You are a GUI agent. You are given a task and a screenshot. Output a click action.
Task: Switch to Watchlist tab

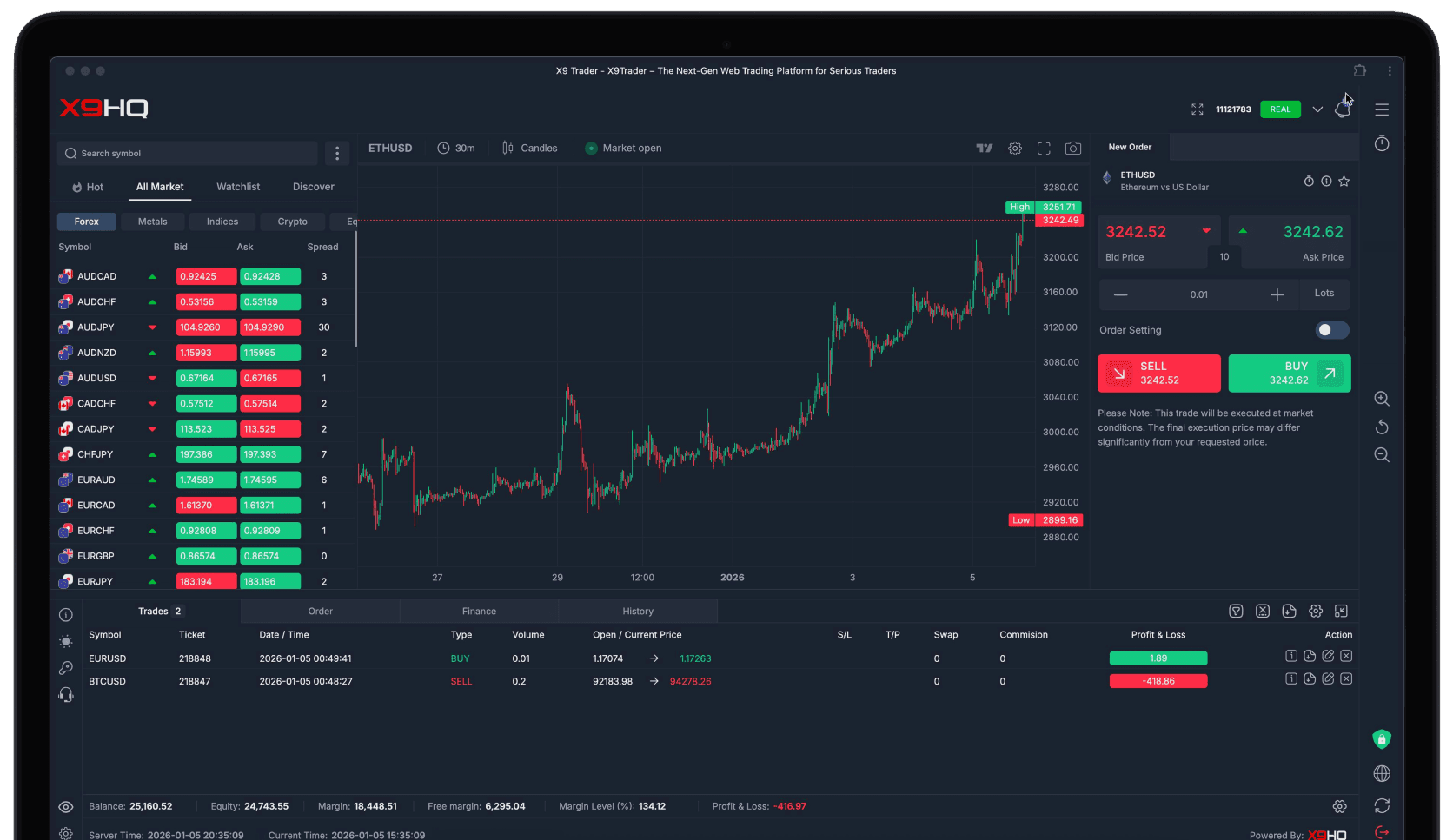[x=238, y=187]
